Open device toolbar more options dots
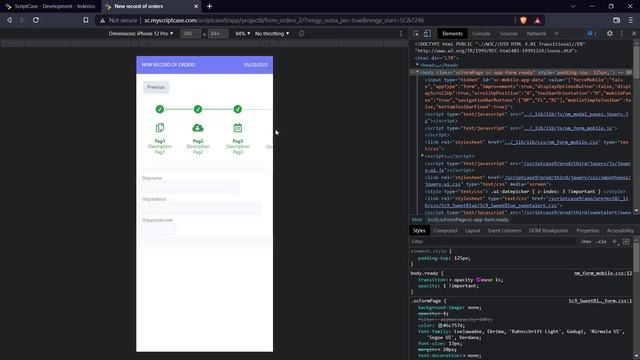The height and width of the screenshot is (360, 640). 401,33
